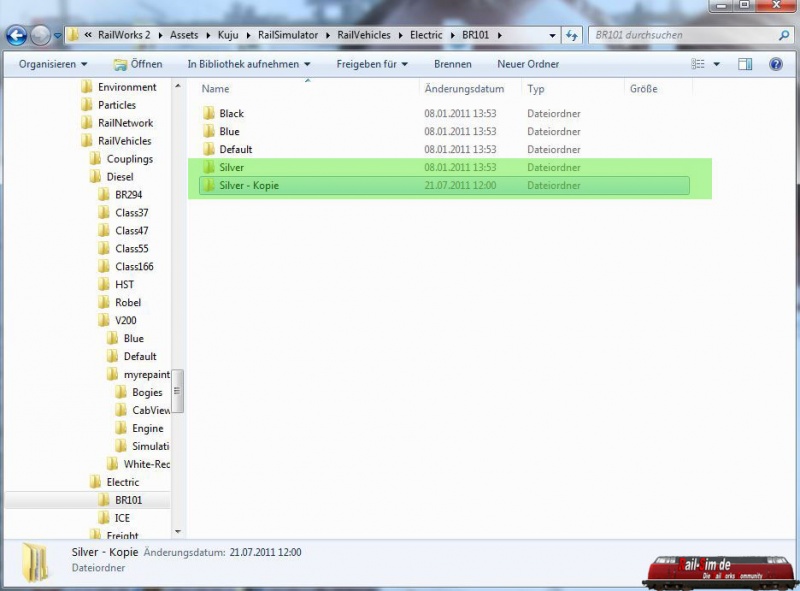The image size is (800, 591).
Task: Select the Default folder icon in file list
Action: click(x=209, y=149)
